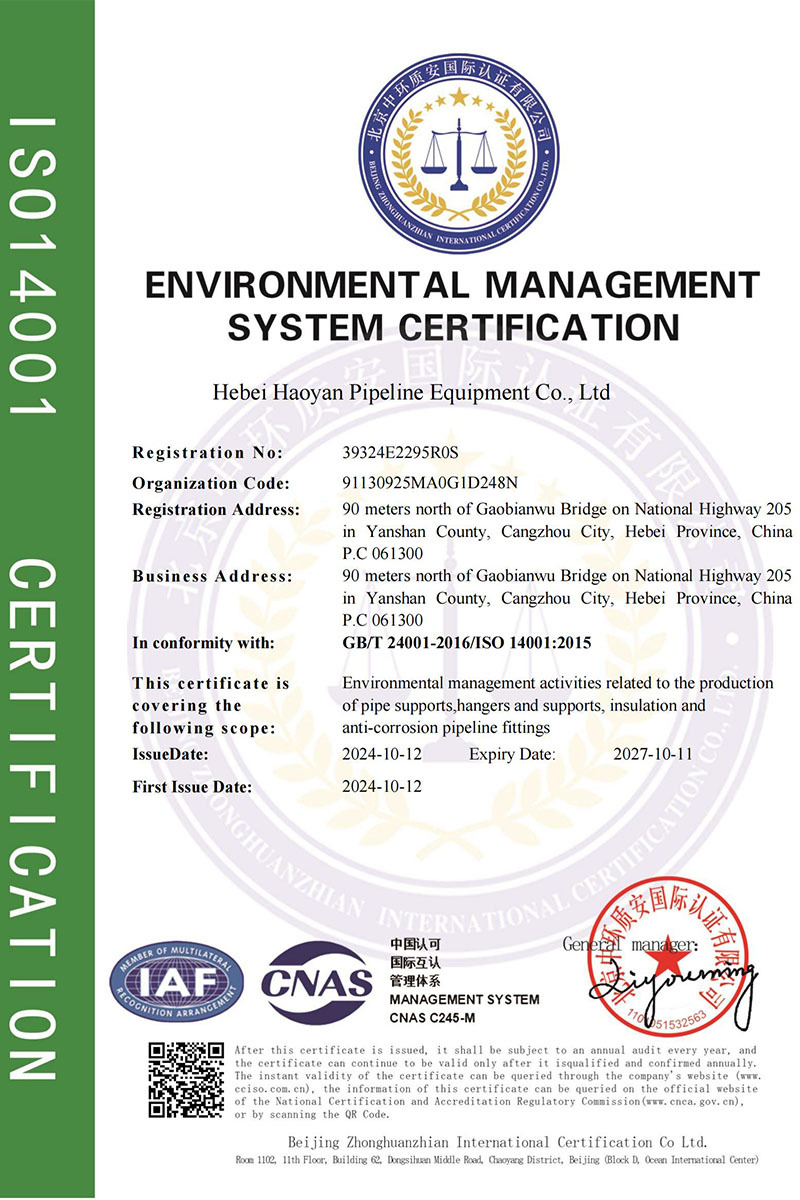Select the date beside "IssueDate:"

(x=382, y=754)
